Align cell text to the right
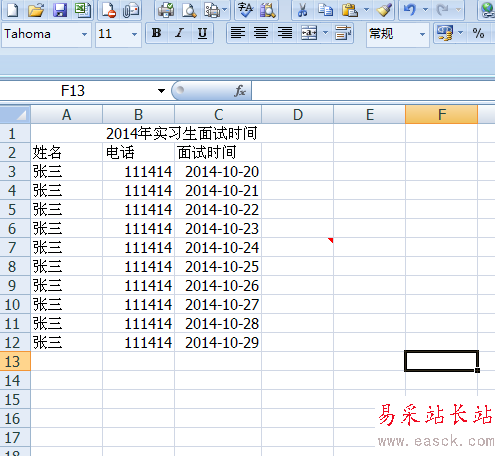 coord(285,33)
